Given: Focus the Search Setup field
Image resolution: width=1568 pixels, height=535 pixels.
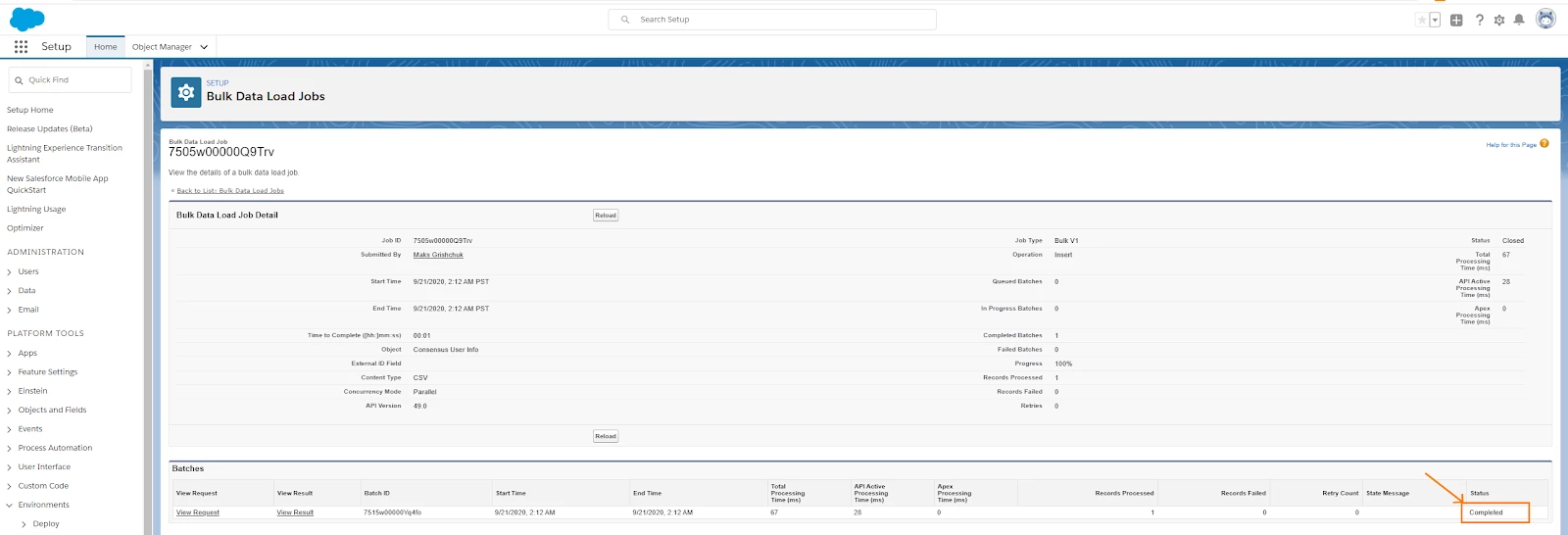Looking at the screenshot, I should (x=772, y=20).
